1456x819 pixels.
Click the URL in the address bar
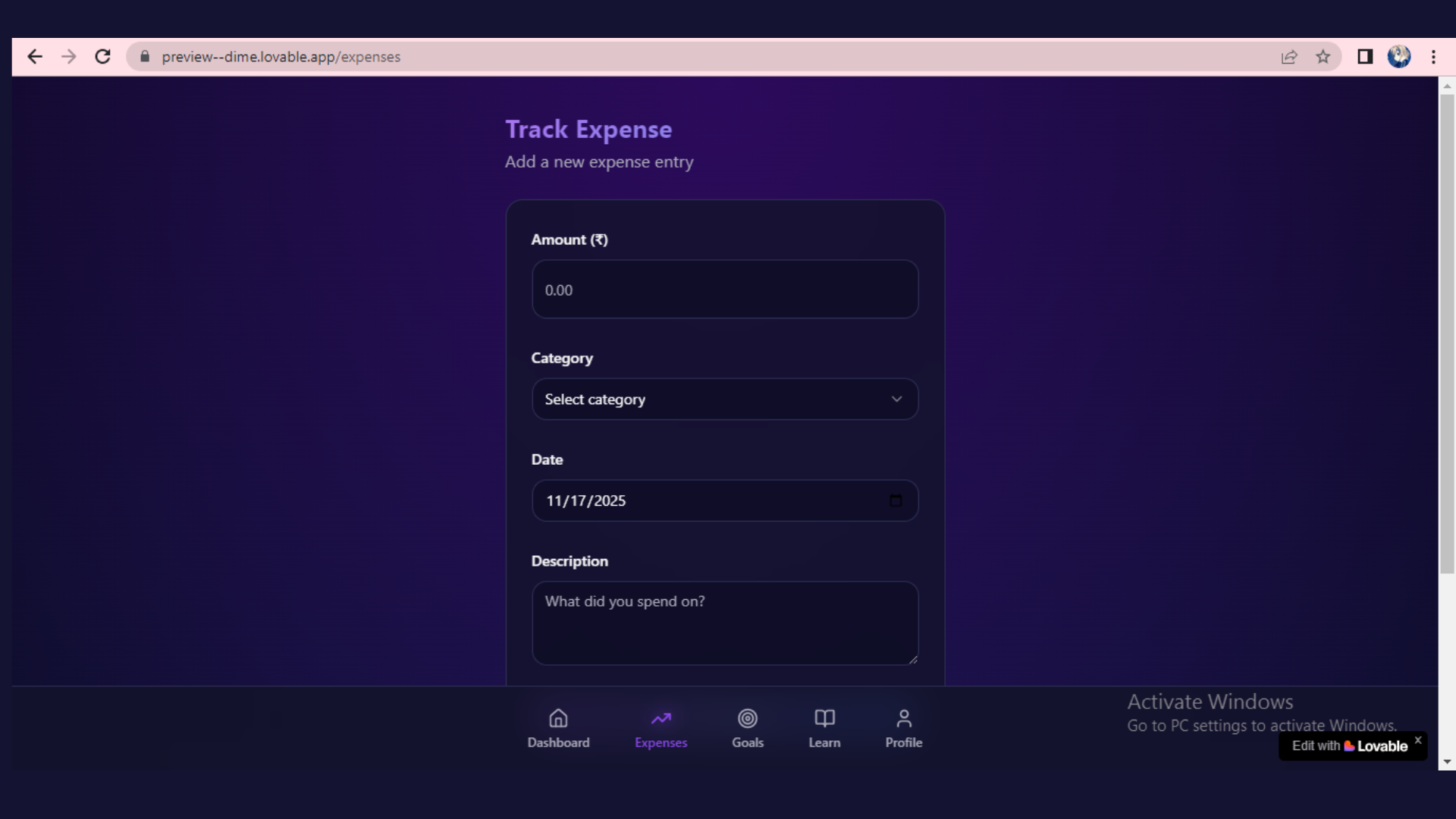[281, 57]
